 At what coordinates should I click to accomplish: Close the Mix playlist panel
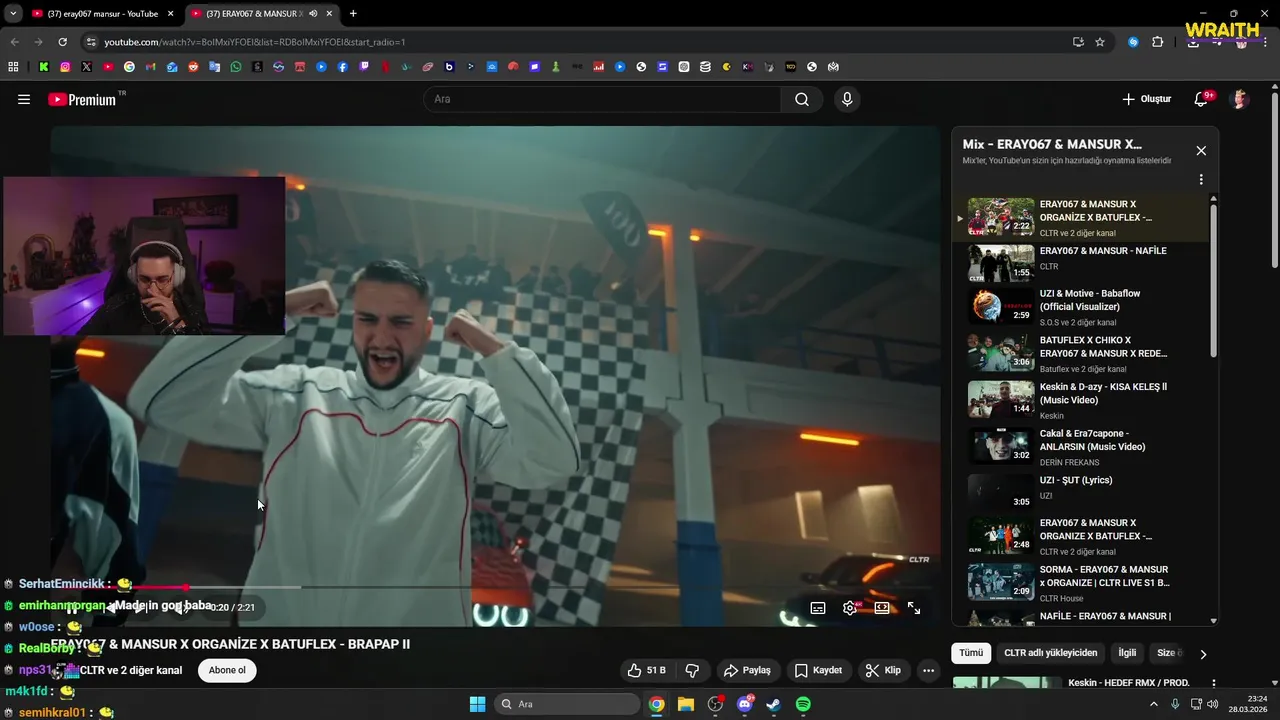pyautogui.click(x=1201, y=151)
